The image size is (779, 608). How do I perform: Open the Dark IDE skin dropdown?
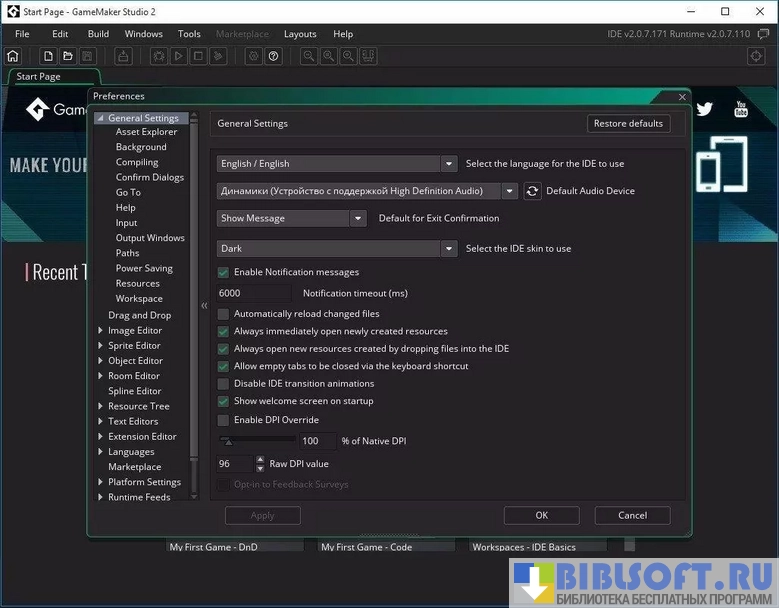pos(337,249)
